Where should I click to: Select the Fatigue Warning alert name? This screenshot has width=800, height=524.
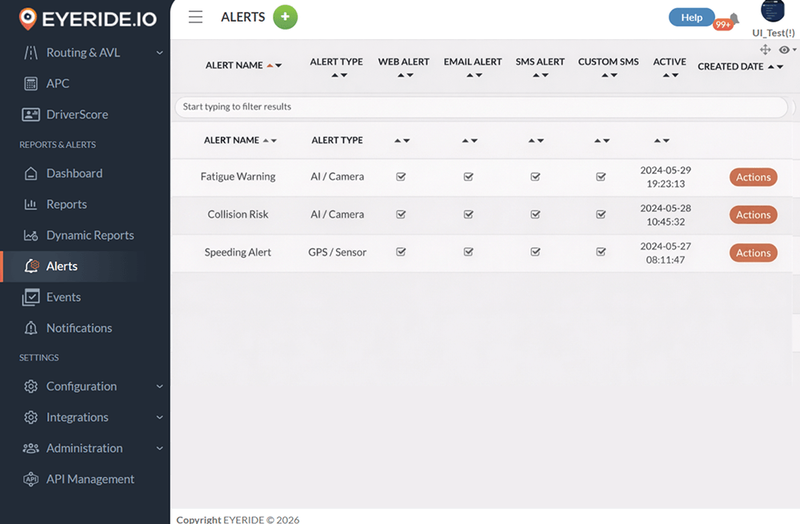pyautogui.click(x=238, y=177)
